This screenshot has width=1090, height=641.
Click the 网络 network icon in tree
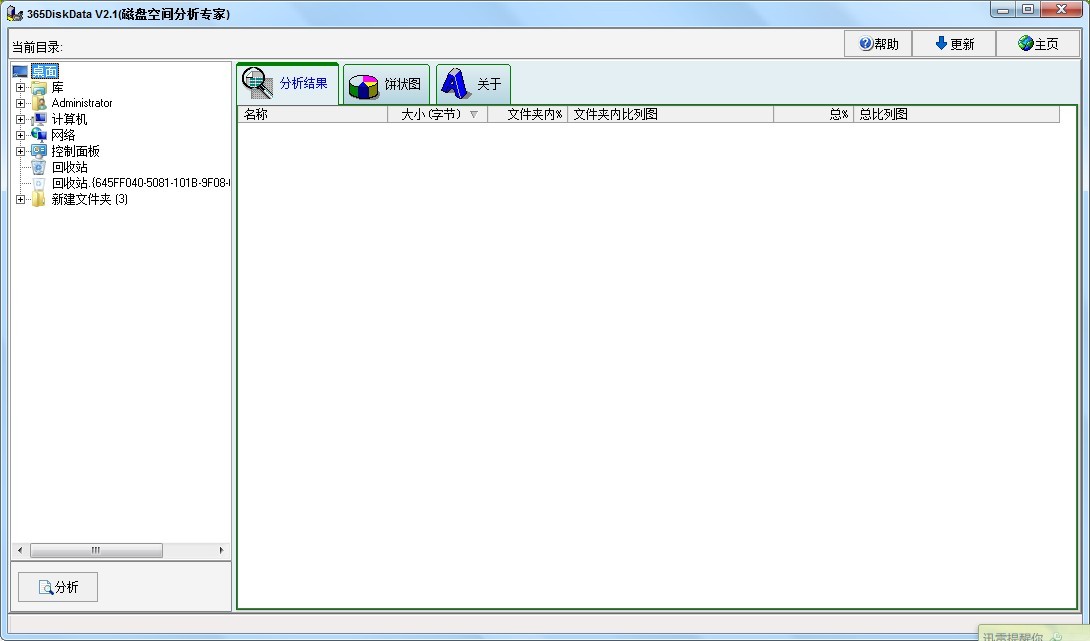click(x=39, y=135)
